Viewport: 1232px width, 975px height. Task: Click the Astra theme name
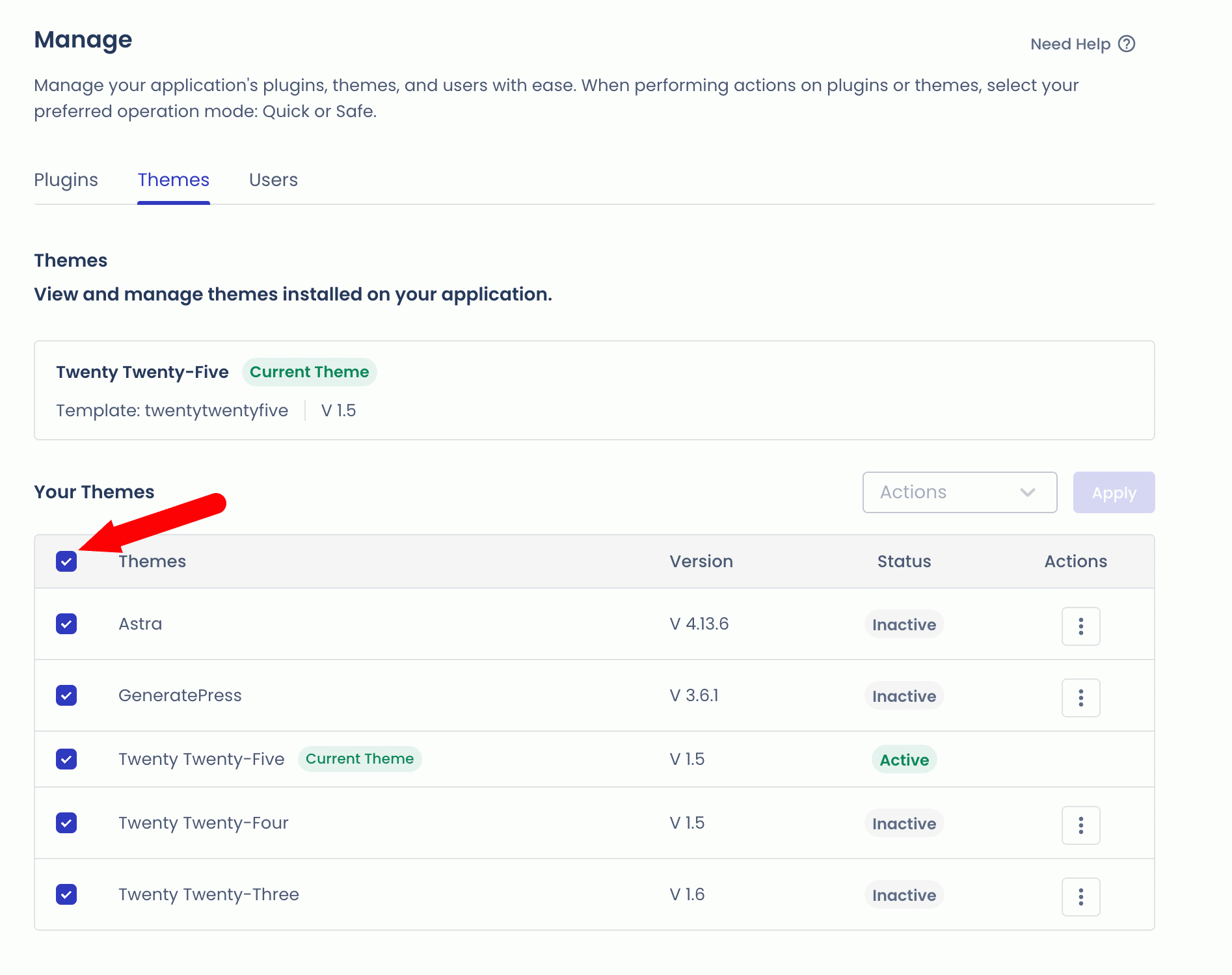(x=140, y=624)
